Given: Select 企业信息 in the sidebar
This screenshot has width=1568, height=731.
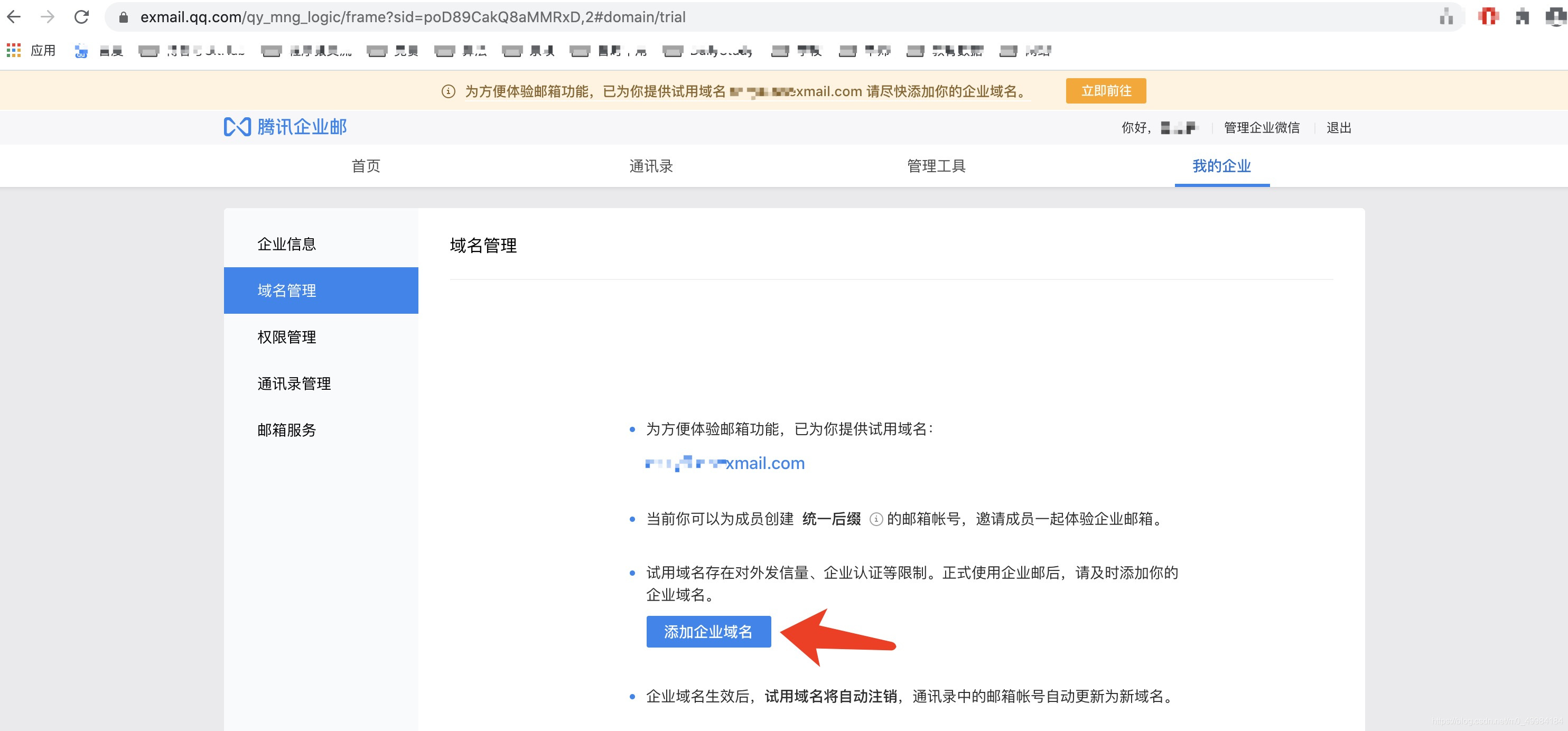Looking at the screenshot, I should [287, 244].
